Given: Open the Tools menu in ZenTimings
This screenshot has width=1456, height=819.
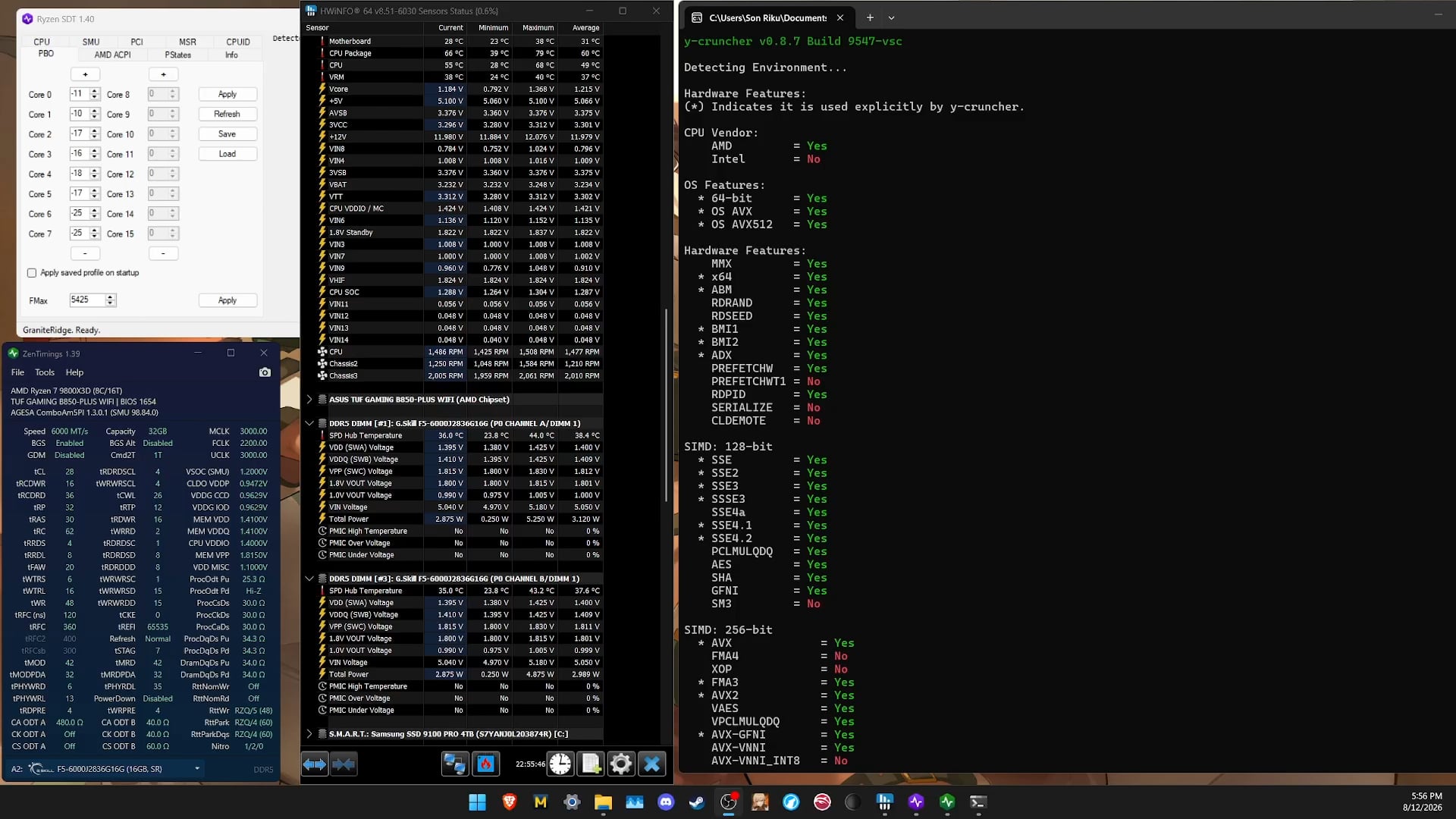Looking at the screenshot, I should point(45,372).
